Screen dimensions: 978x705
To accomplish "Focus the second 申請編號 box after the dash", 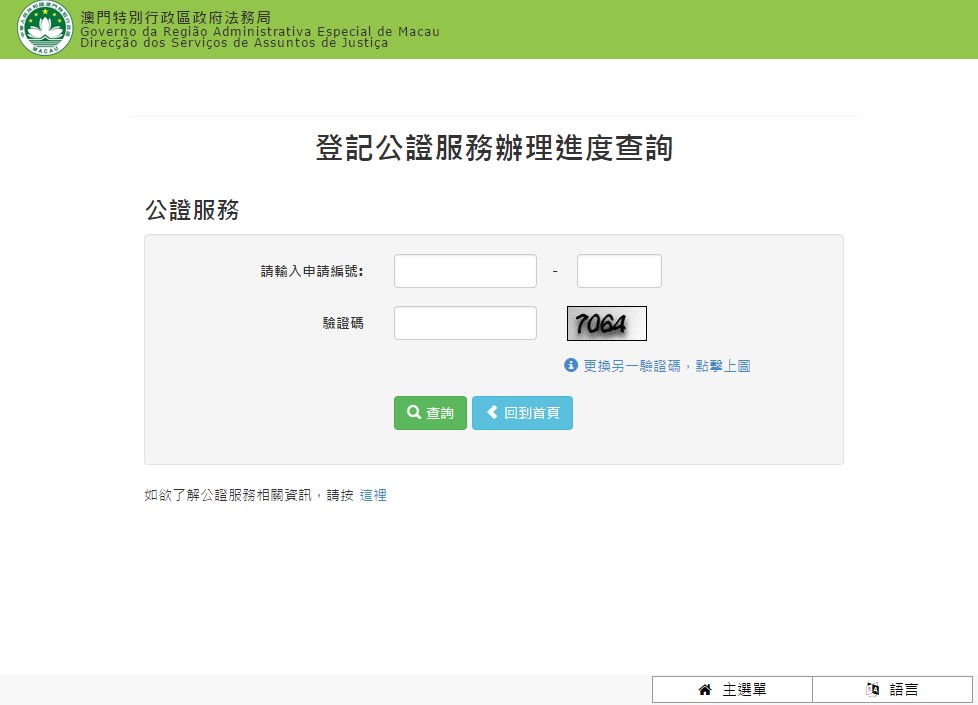I will (x=619, y=271).
